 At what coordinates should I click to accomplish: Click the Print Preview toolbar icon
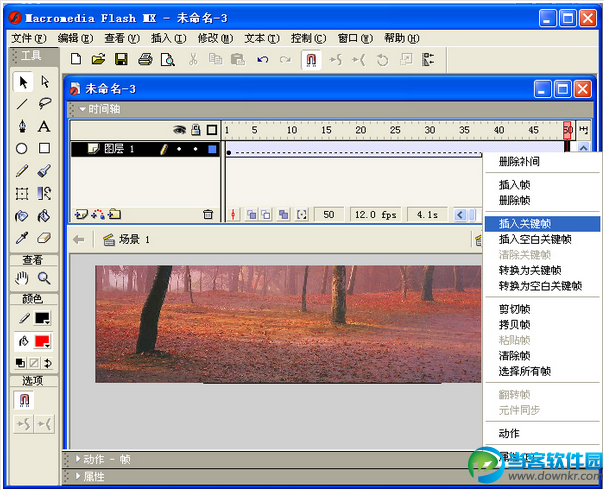click(x=168, y=60)
